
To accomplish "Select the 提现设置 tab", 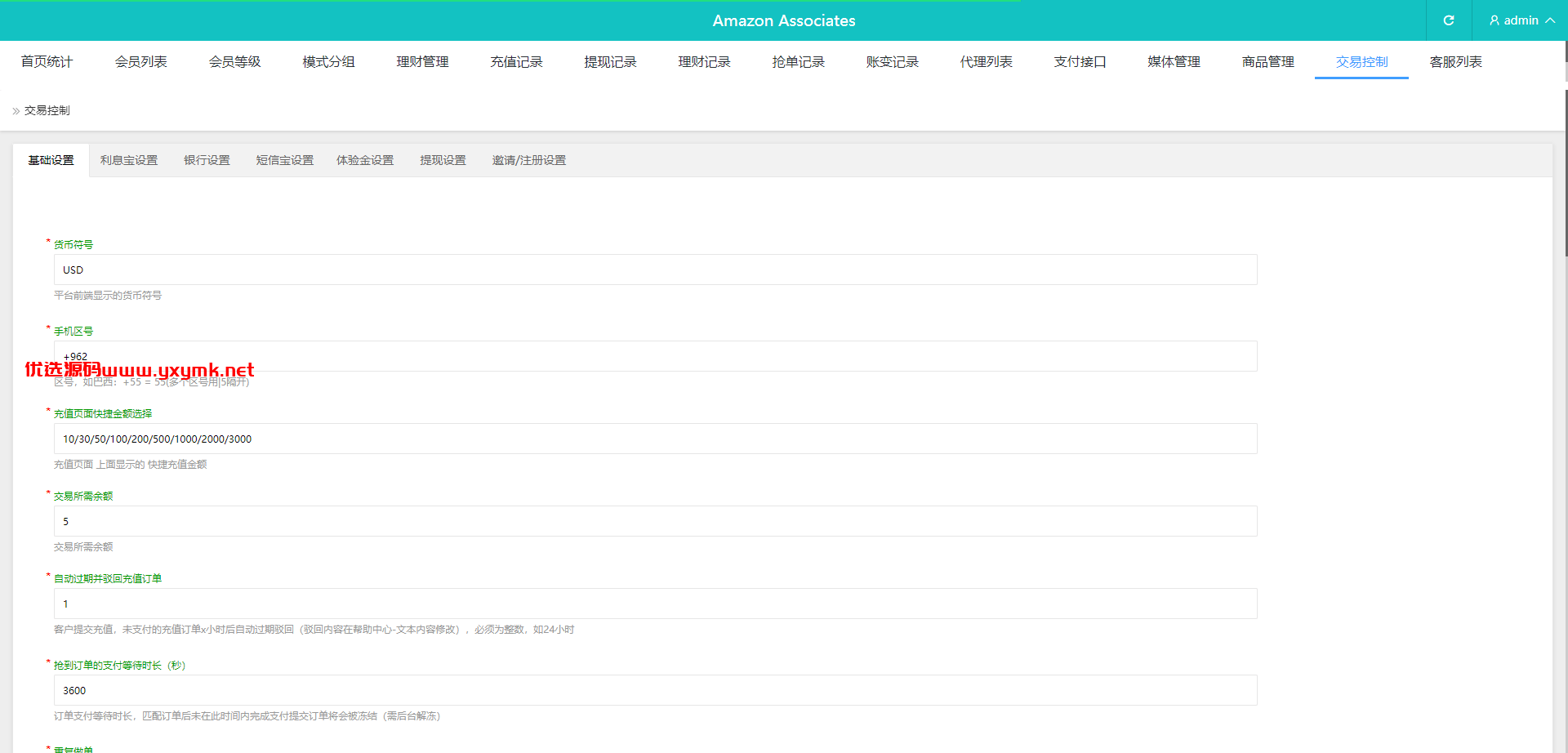I will click(443, 160).
